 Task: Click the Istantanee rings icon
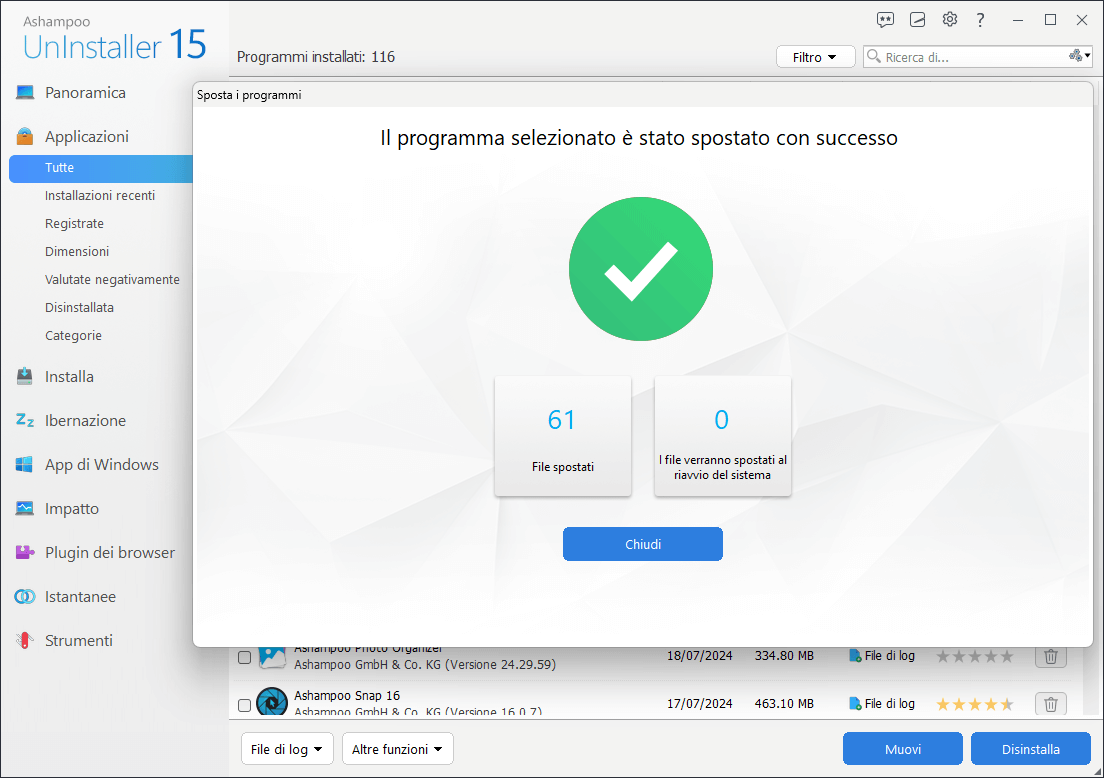point(25,596)
